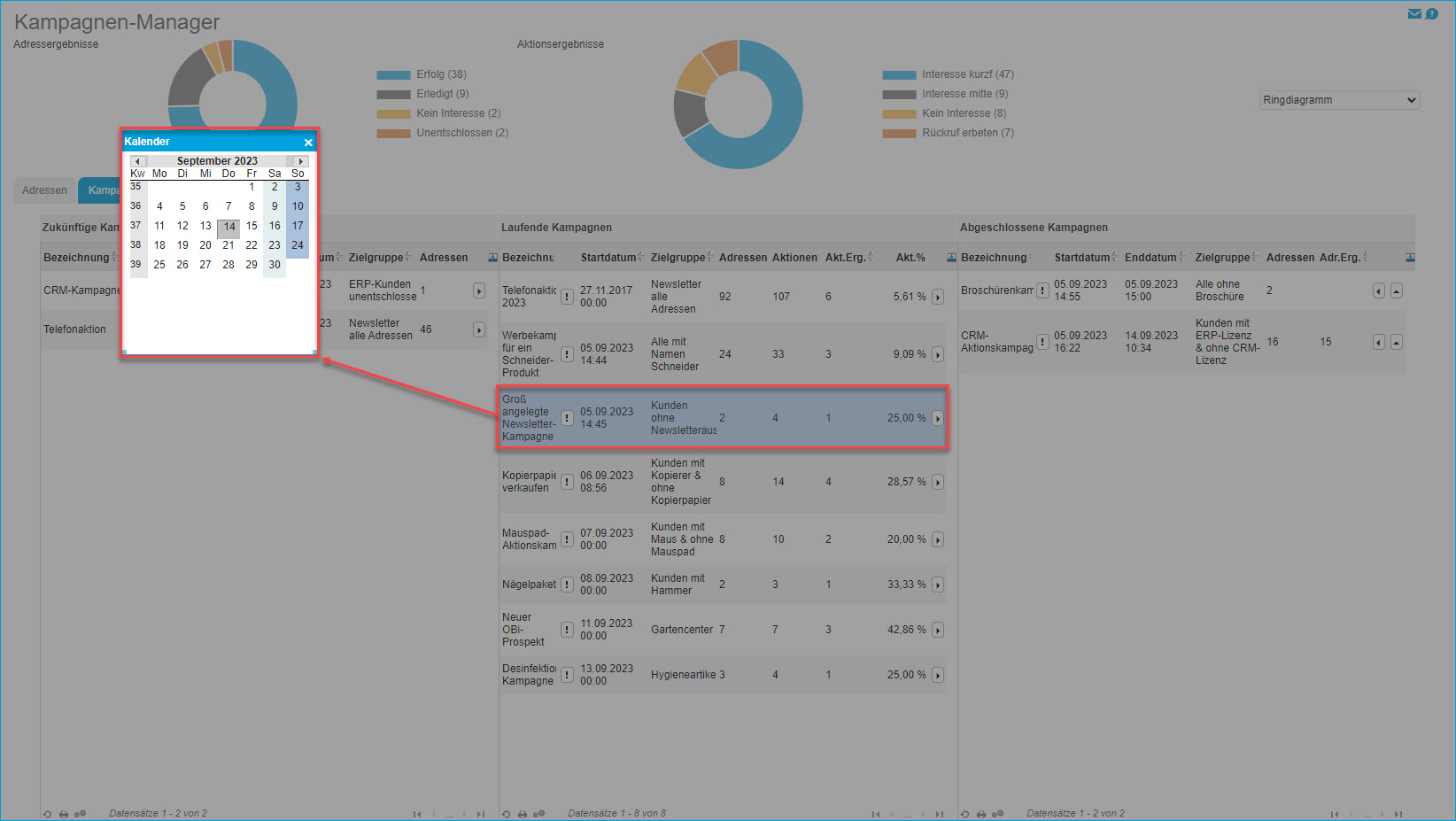Click the round blue icon beside the envelope
The width and height of the screenshot is (1456, 821).
pos(1431,14)
